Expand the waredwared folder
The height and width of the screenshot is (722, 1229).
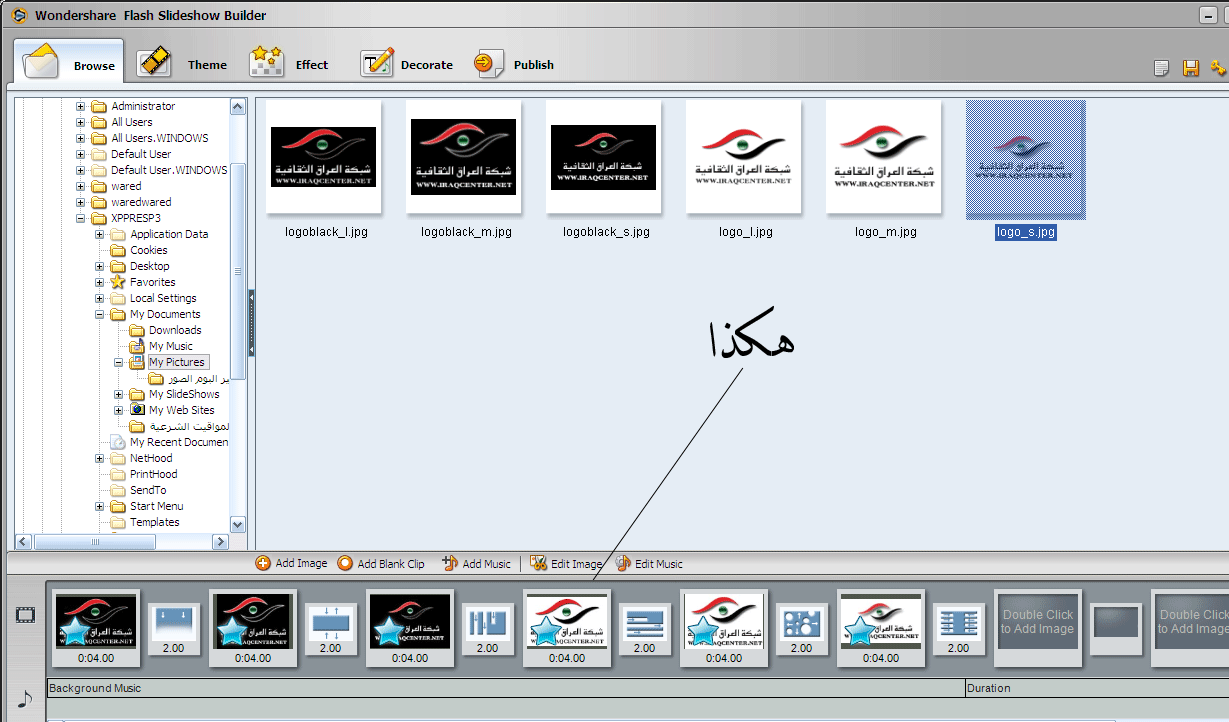pos(81,202)
